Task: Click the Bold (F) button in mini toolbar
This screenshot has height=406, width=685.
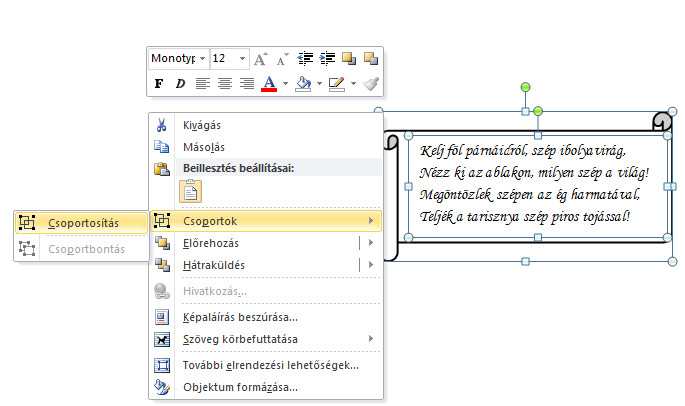Action: (x=159, y=83)
